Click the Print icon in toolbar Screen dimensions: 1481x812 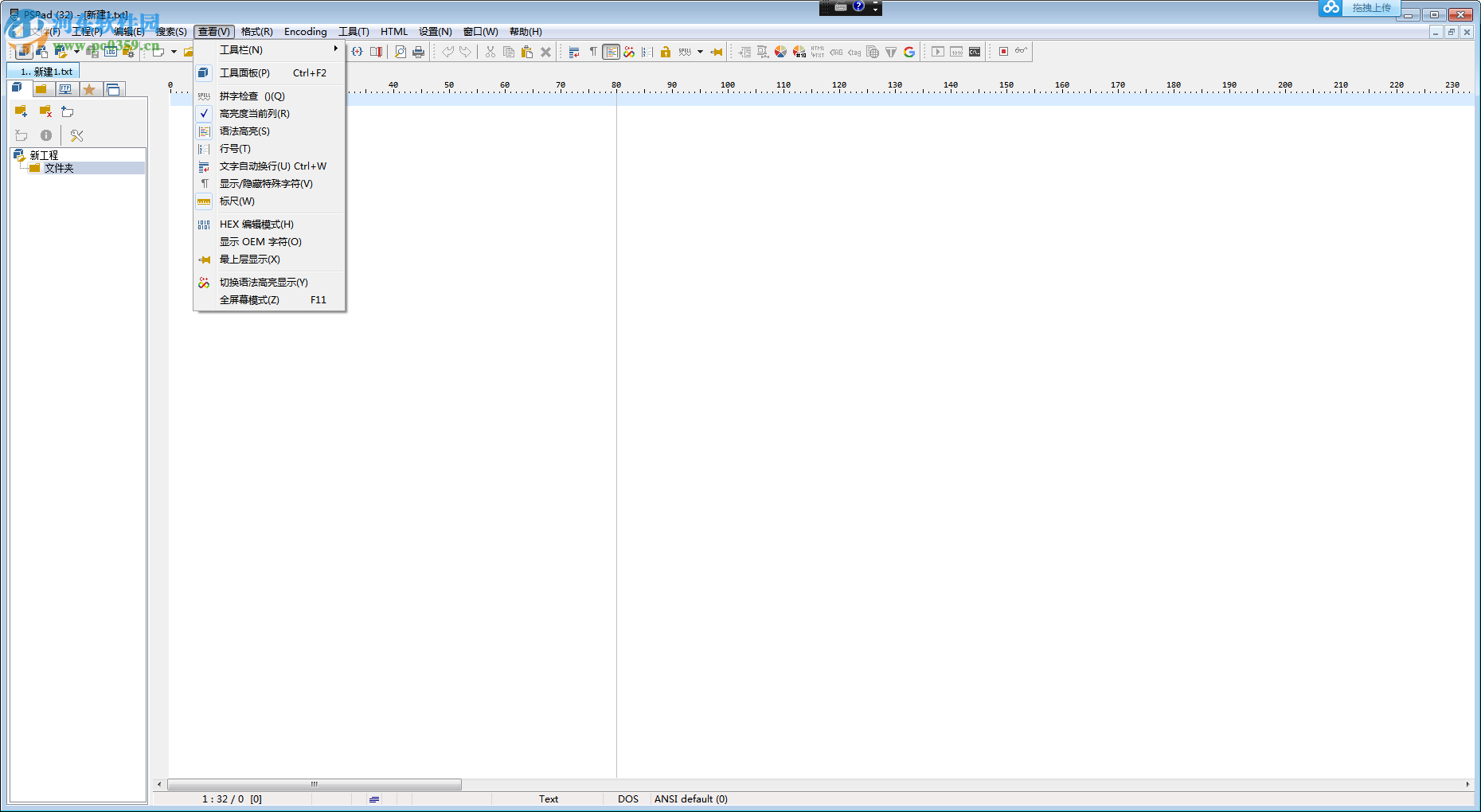(418, 53)
